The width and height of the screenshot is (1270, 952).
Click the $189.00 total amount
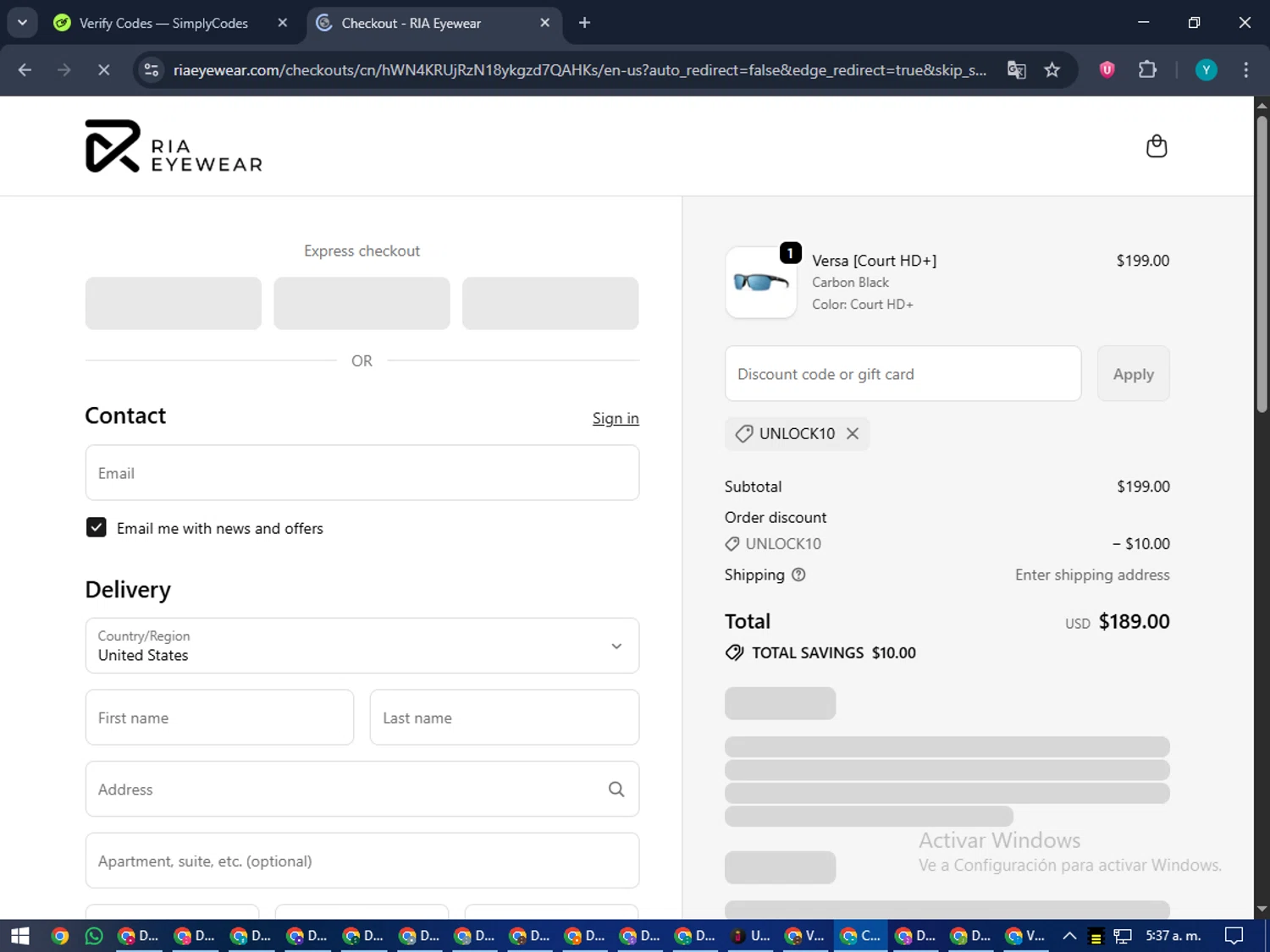click(x=1135, y=621)
